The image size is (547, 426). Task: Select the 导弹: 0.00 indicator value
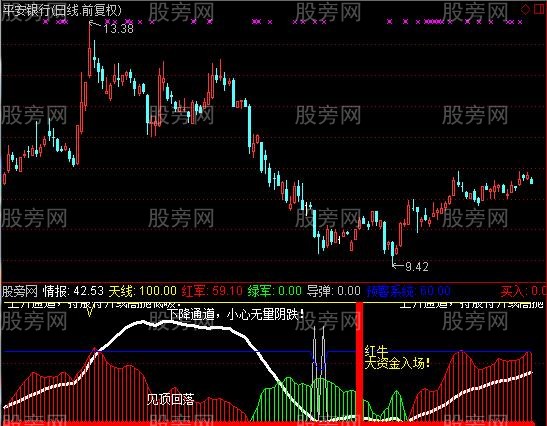[x=333, y=291]
